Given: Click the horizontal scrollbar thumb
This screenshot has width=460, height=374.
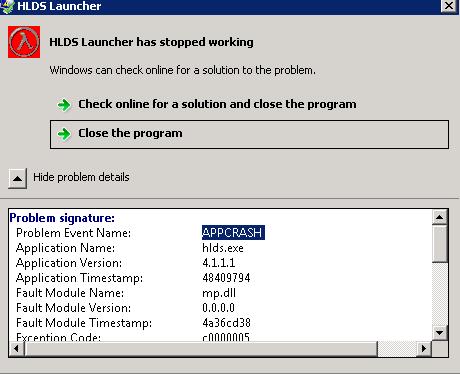Looking at the screenshot, I should (201, 349).
